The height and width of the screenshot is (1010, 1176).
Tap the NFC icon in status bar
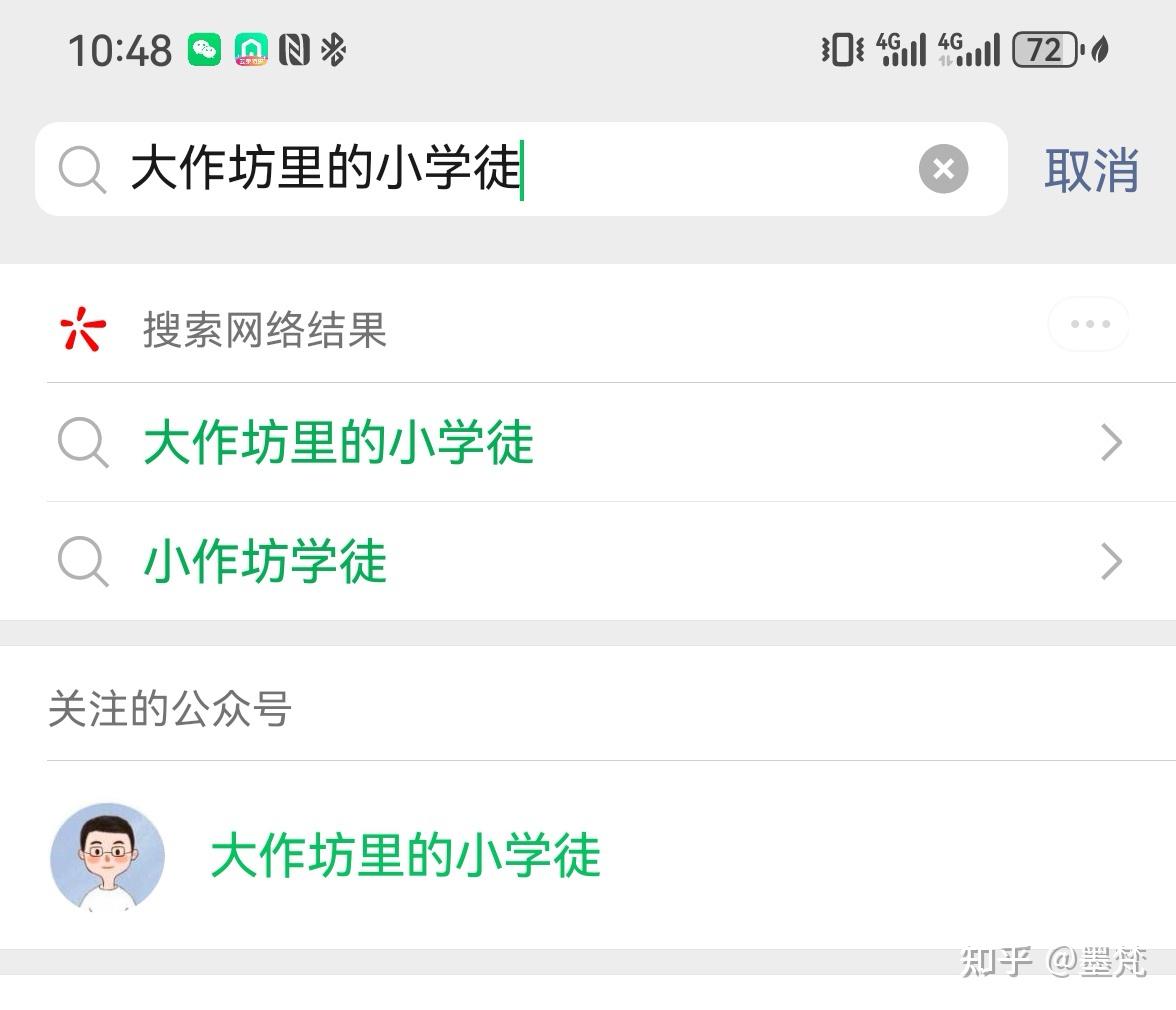point(294,50)
